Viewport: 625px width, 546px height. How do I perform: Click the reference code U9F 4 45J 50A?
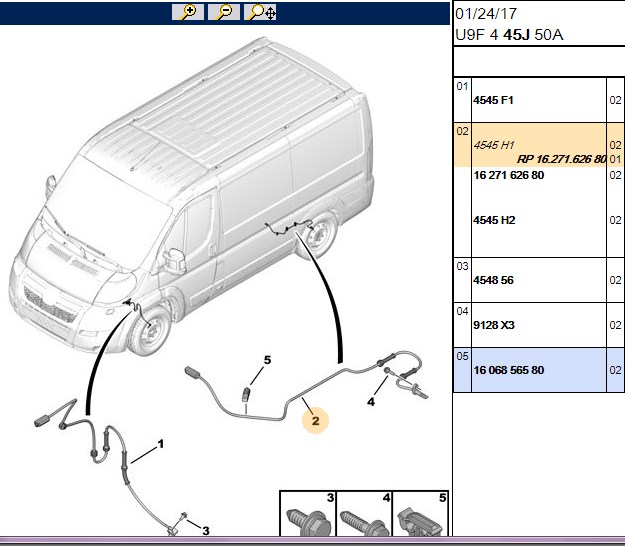(x=509, y=35)
